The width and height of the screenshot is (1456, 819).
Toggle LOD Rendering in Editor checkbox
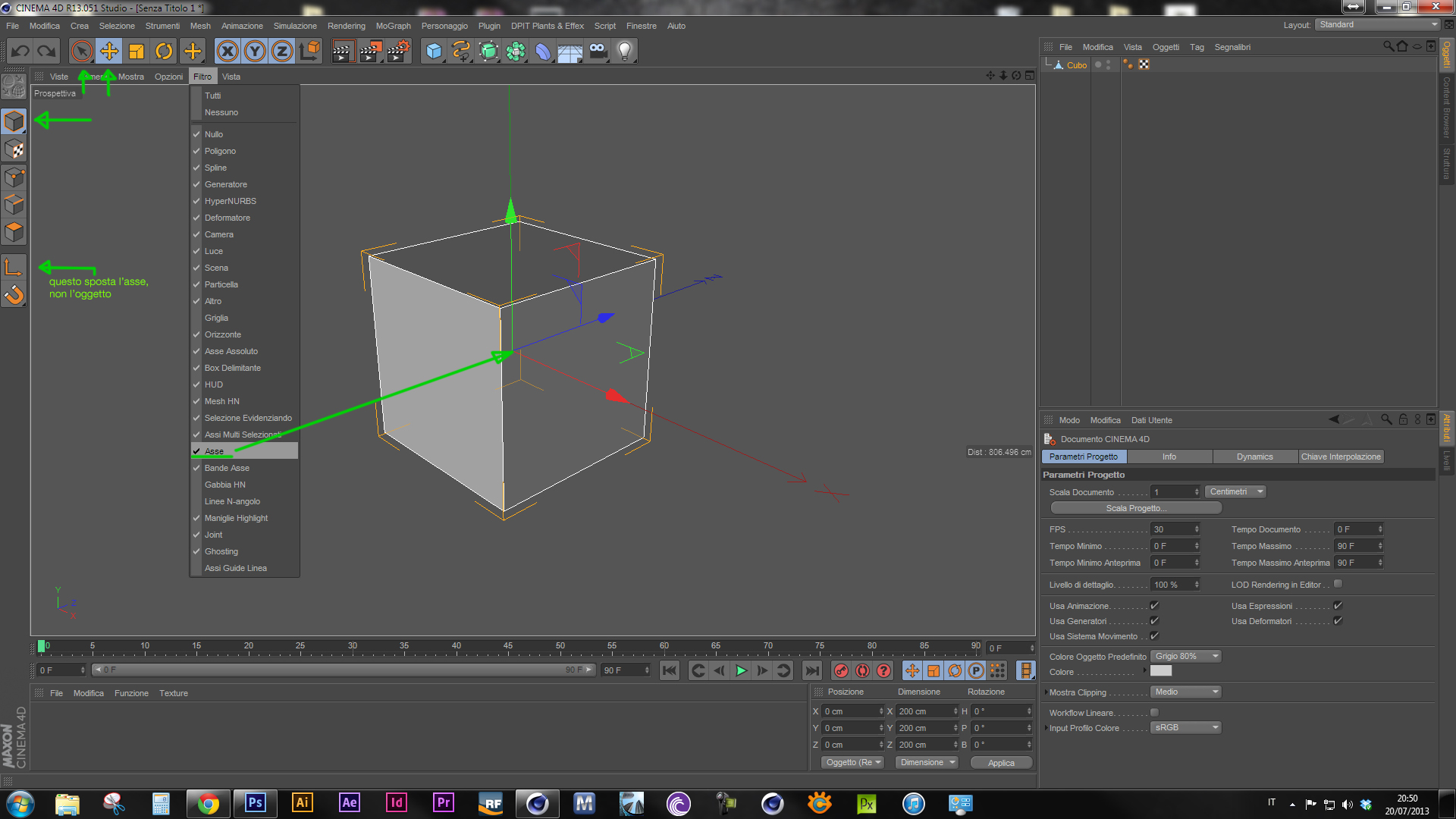tap(1338, 584)
